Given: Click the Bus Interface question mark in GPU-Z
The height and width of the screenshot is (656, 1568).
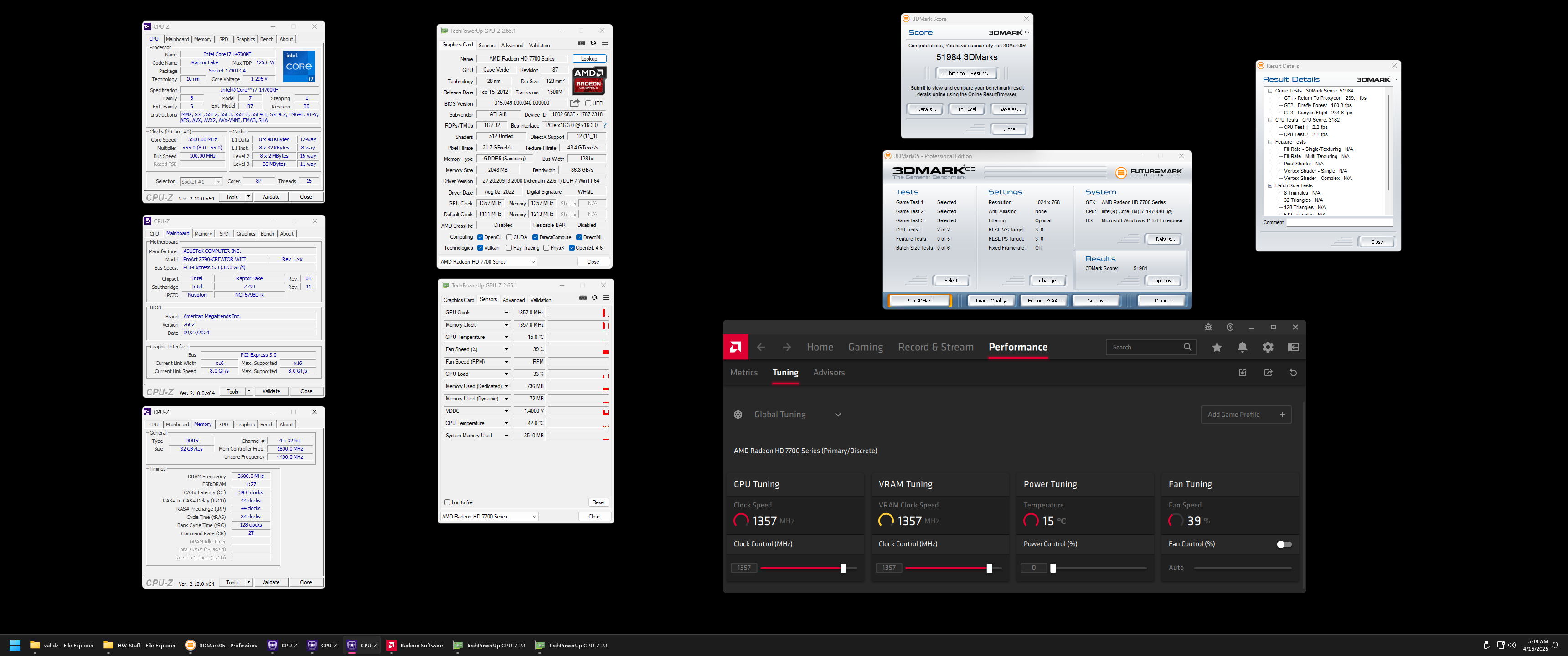Looking at the screenshot, I should pyautogui.click(x=604, y=125).
